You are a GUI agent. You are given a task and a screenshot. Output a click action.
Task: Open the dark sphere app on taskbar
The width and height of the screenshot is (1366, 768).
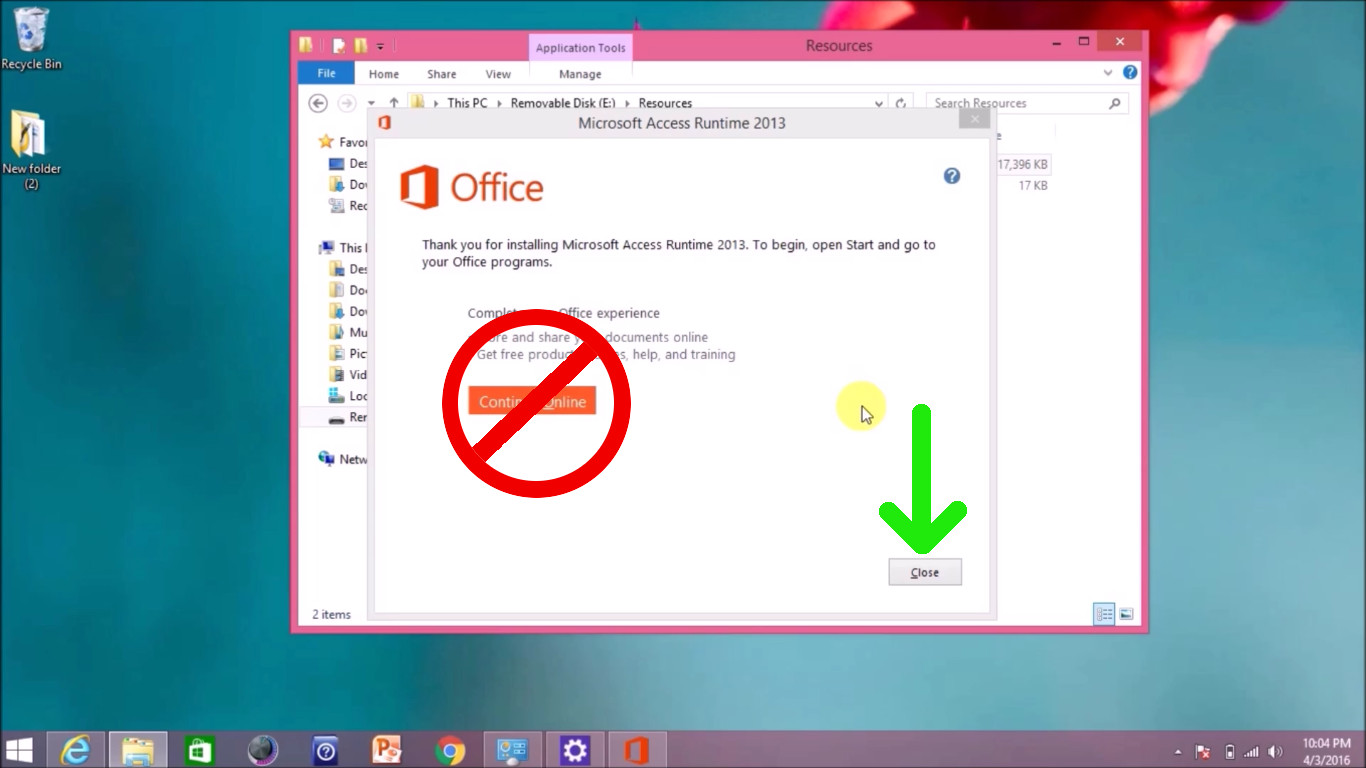[262, 750]
